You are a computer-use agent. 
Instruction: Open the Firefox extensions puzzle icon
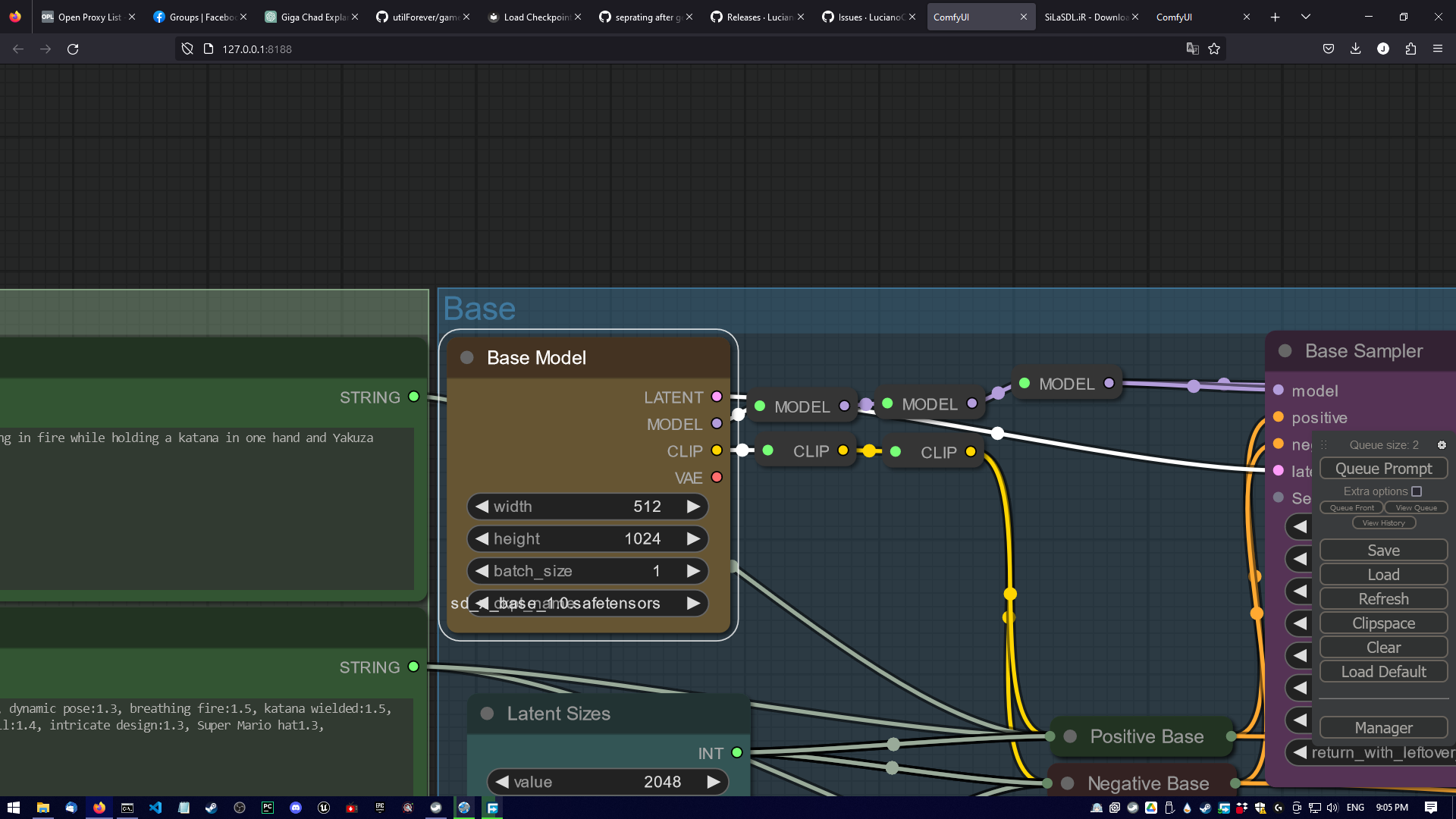click(x=1410, y=49)
